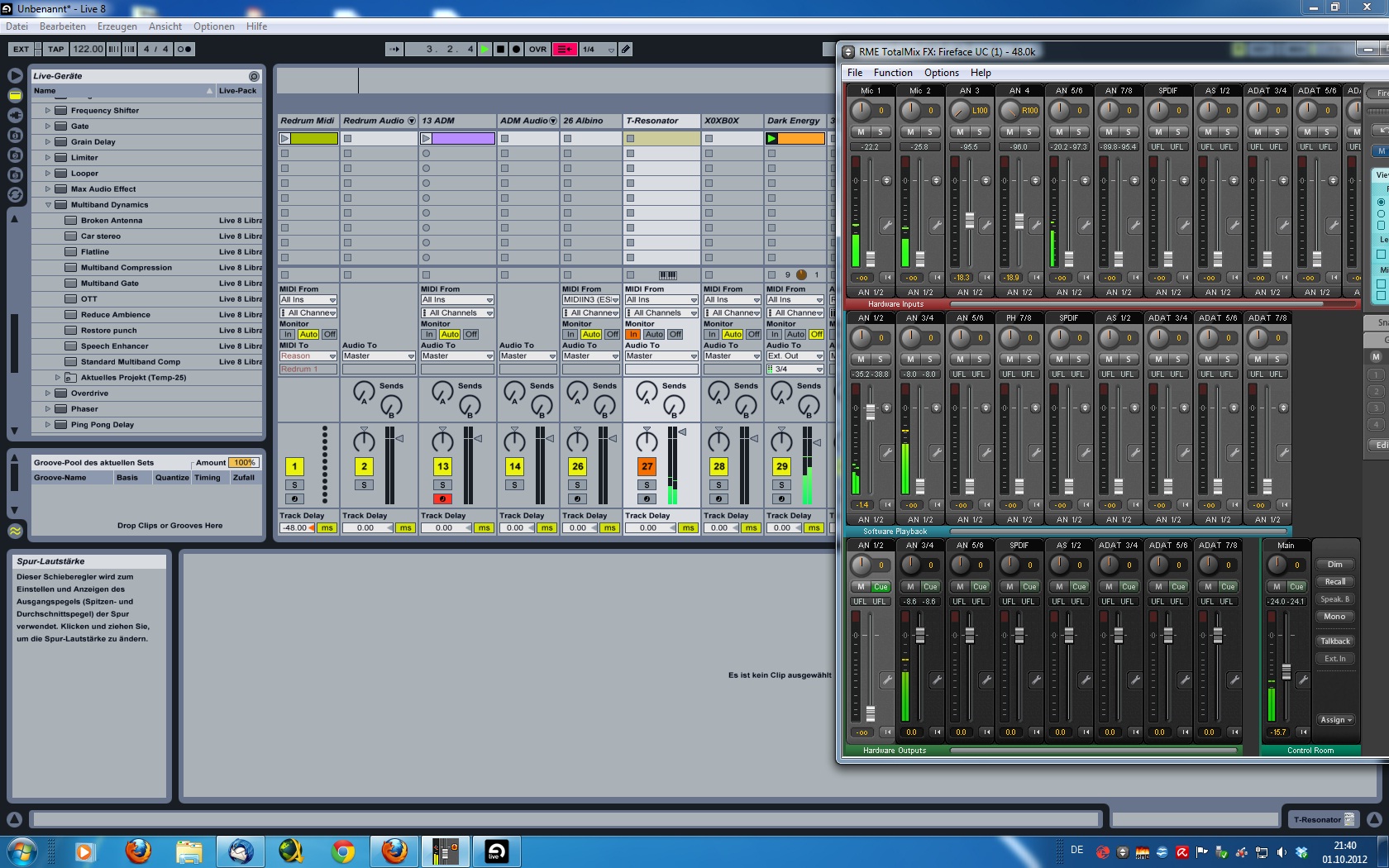Set Dark Energy monitor to In
The height and width of the screenshot is (868, 1389).
(x=775, y=334)
